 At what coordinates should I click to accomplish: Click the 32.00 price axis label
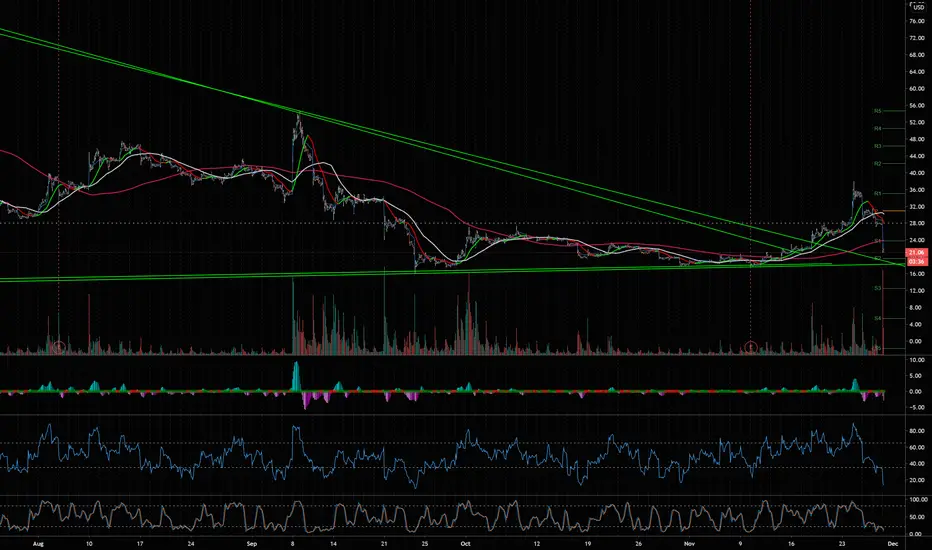[917, 207]
